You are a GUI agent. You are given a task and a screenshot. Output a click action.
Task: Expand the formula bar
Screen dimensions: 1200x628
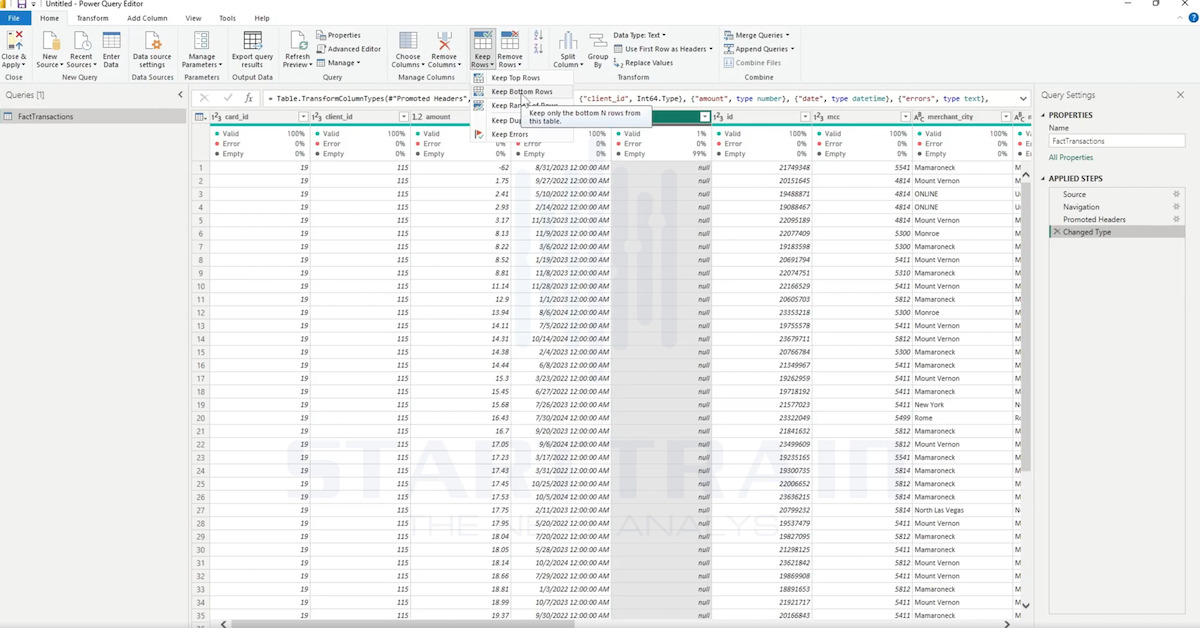pyautogui.click(x=1022, y=99)
